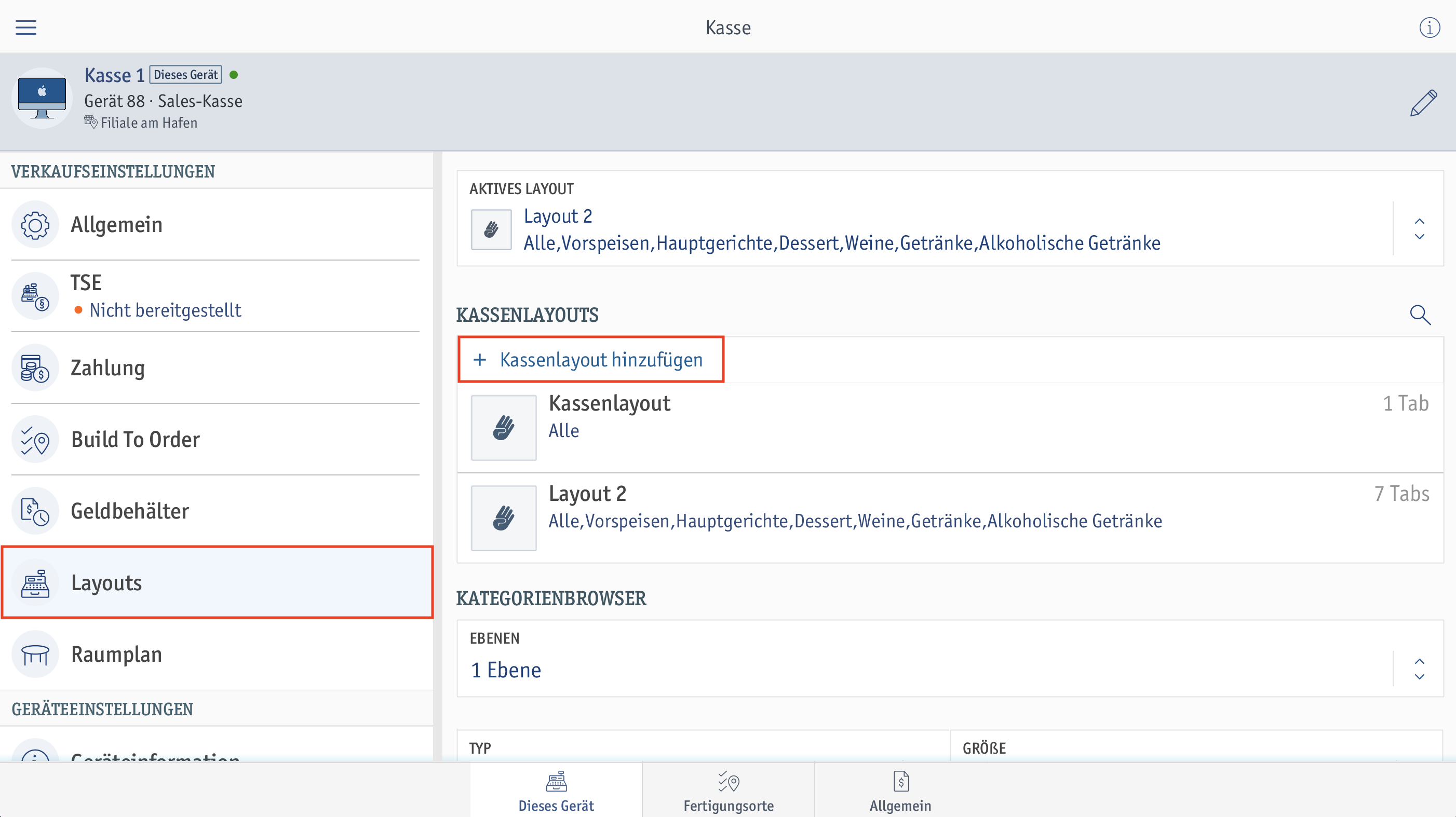Click the GRÖSSE field label
Screen dimensions: 1456x817
point(984,748)
